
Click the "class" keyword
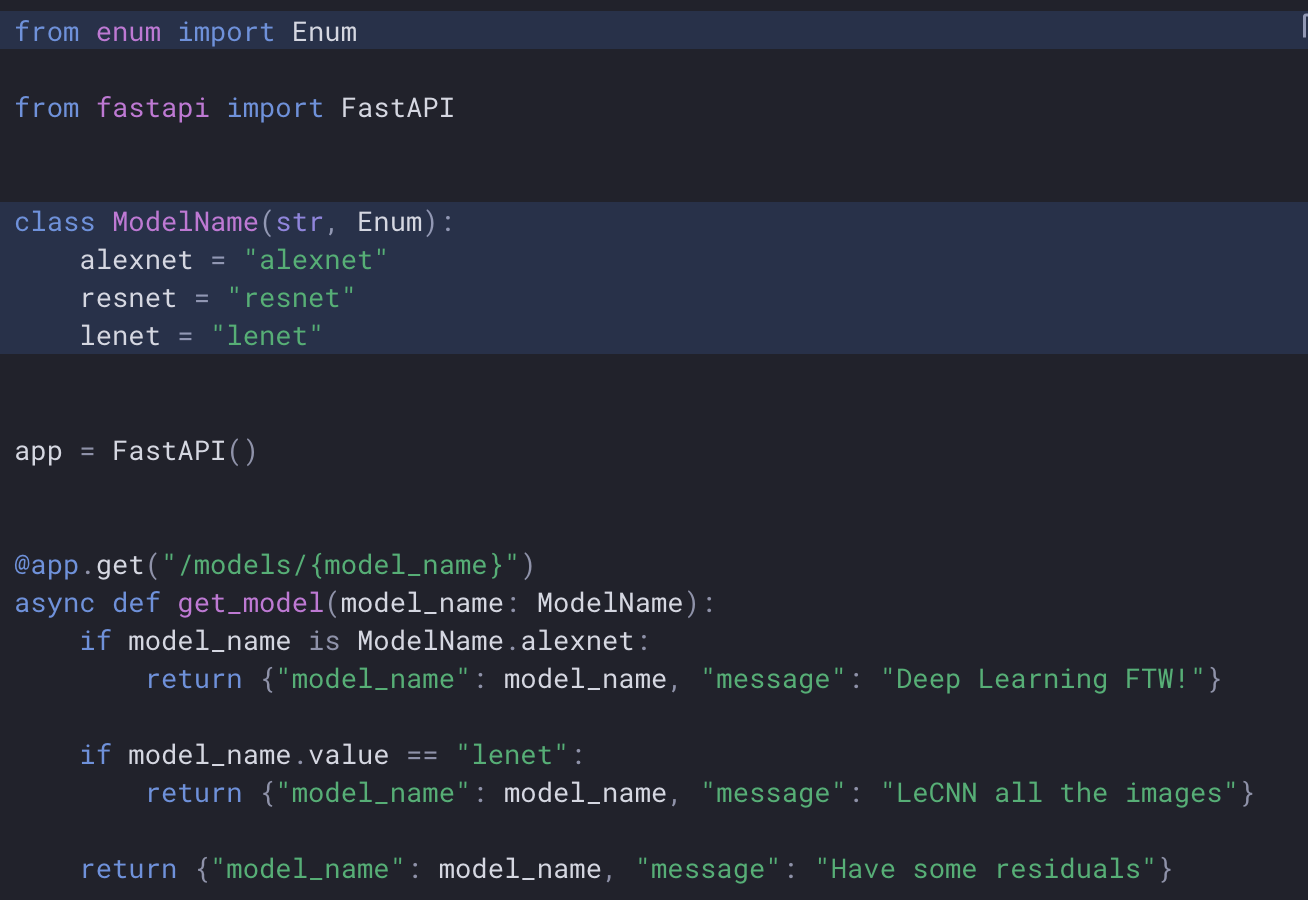(x=55, y=222)
